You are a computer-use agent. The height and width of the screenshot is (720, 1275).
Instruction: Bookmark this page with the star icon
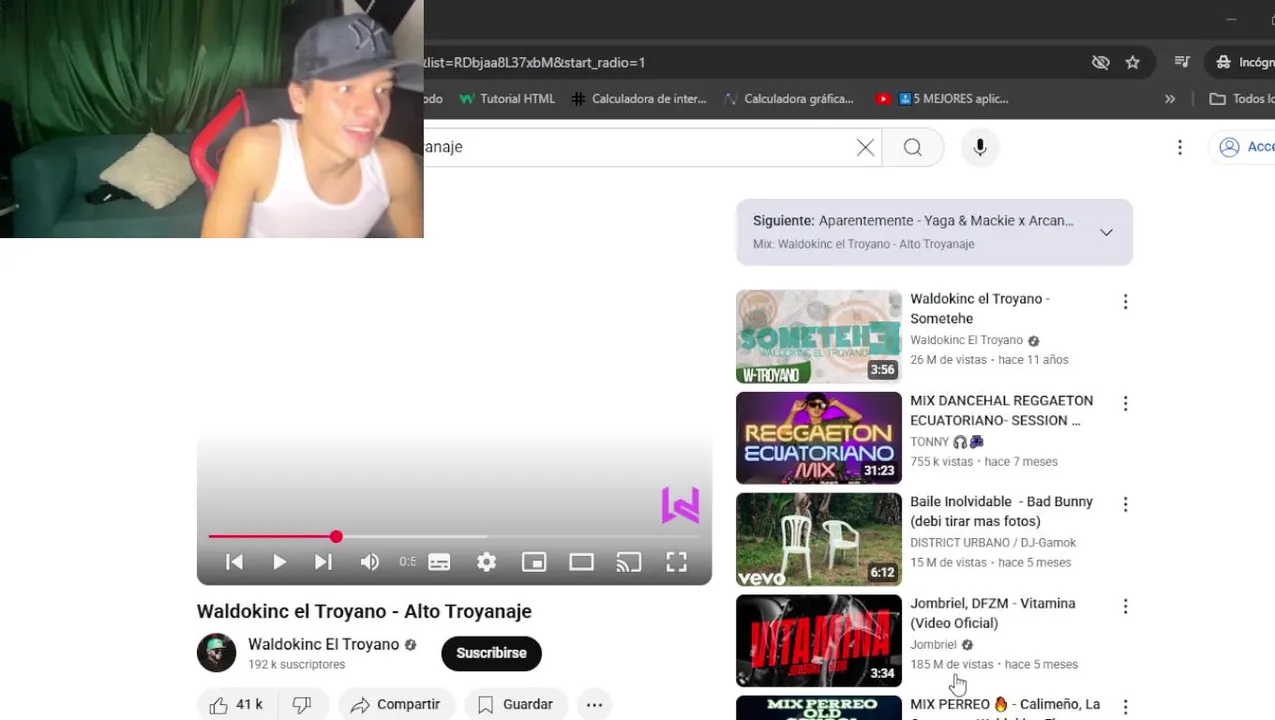[x=1132, y=62]
